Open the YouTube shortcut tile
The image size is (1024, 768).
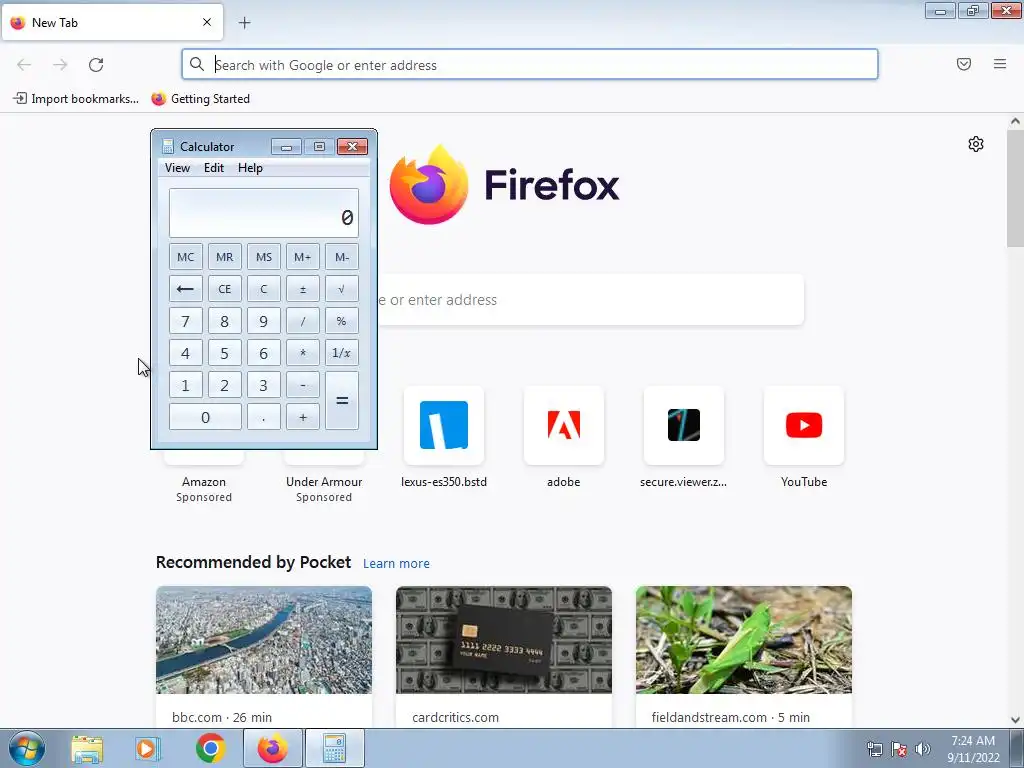[804, 426]
